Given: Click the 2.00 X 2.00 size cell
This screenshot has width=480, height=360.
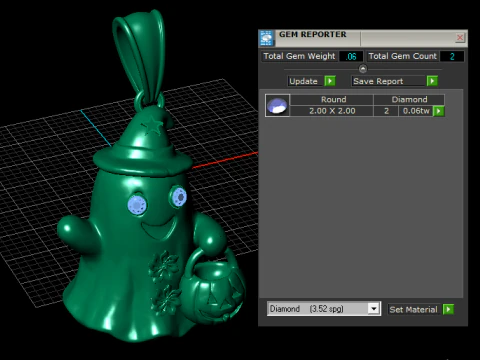Looking at the screenshot, I should click(x=332, y=111).
